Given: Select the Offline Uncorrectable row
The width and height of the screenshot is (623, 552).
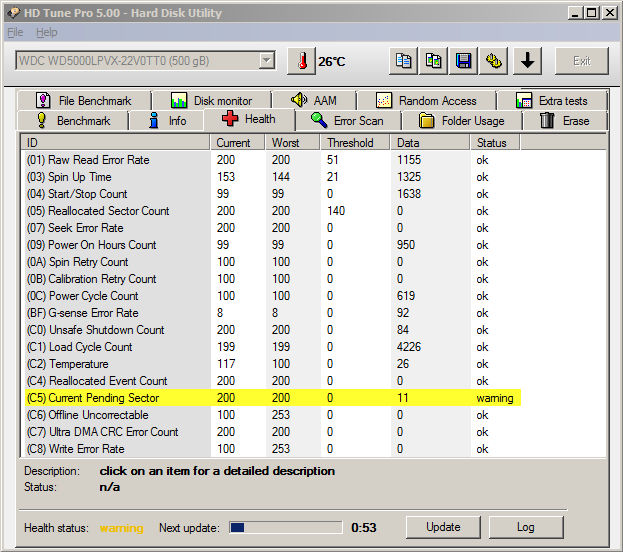Looking at the screenshot, I should [273, 415].
